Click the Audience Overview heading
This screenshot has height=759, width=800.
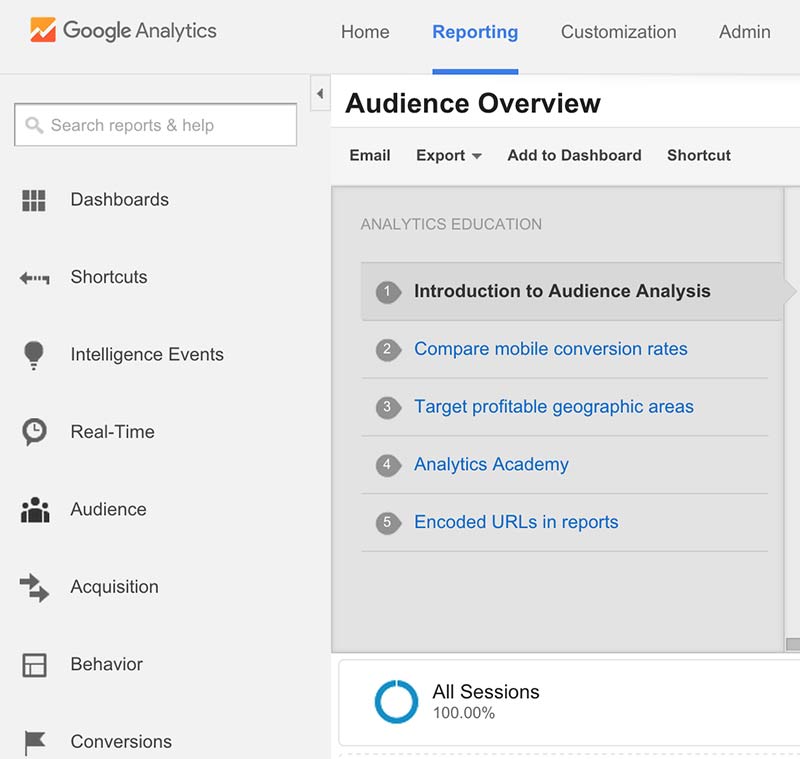(x=473, y=104)
